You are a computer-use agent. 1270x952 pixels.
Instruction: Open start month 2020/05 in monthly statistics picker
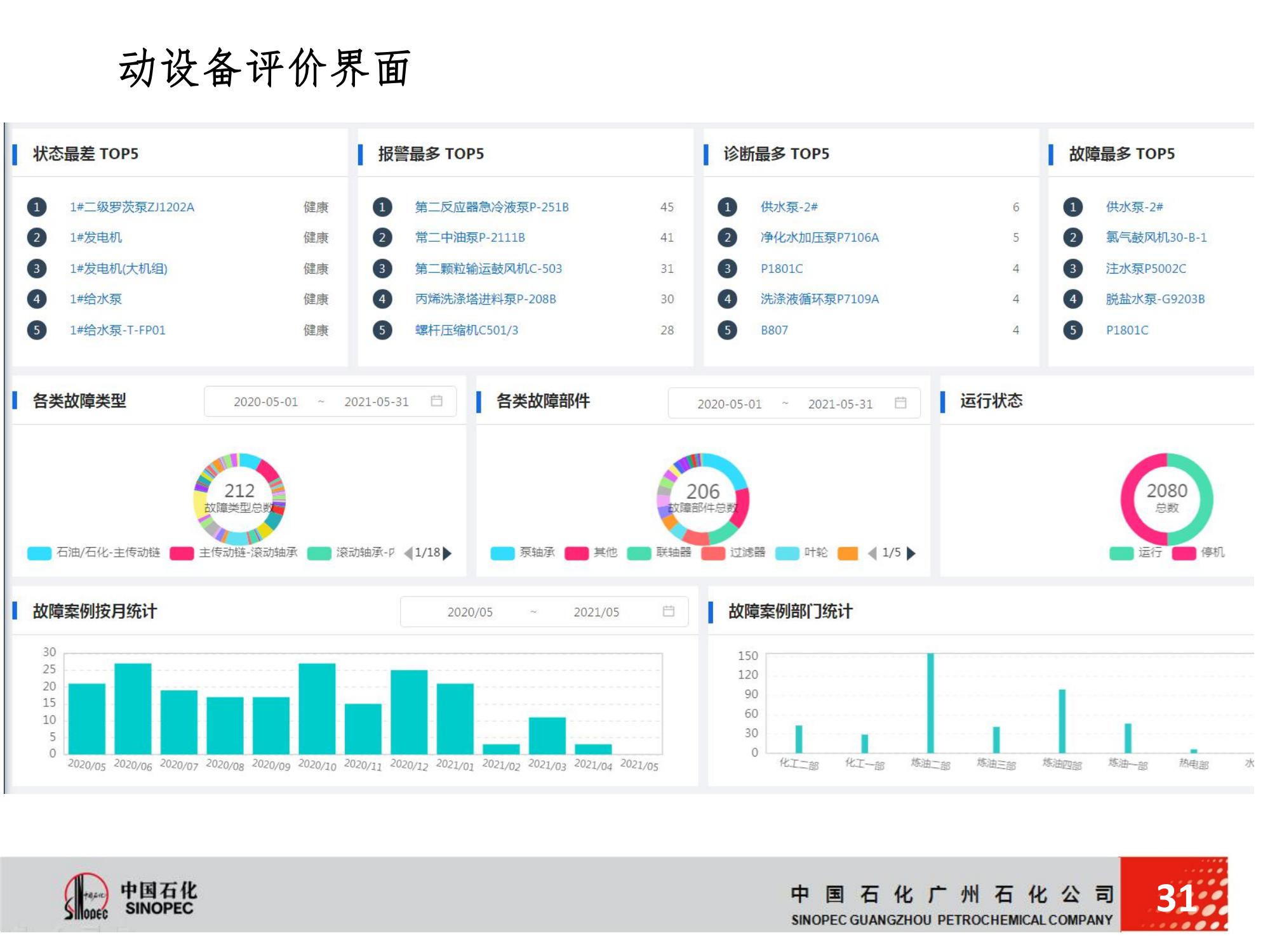469,612
